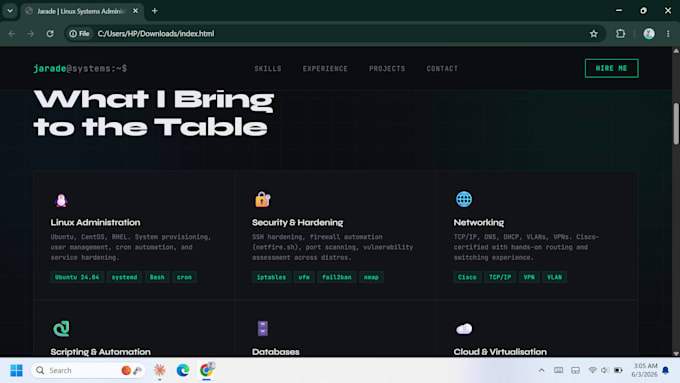680x383 pixels.
Task: Open the browser Extensions puzzle icon
Action: [621, 33]
